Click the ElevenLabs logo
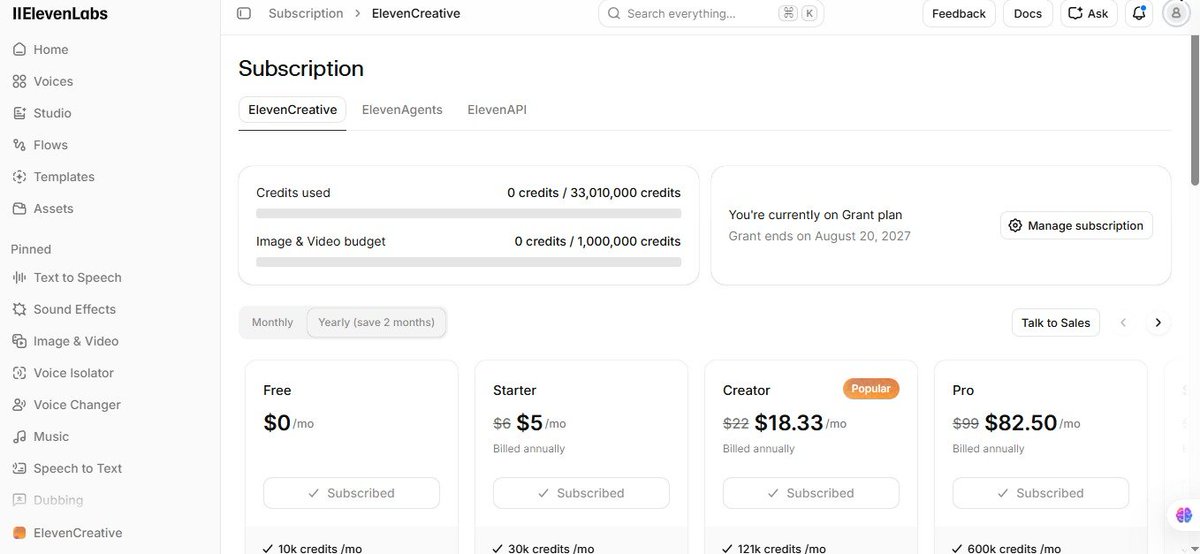Image resolution: width=1200 pixels, height=554 pixels. (60, 14)
